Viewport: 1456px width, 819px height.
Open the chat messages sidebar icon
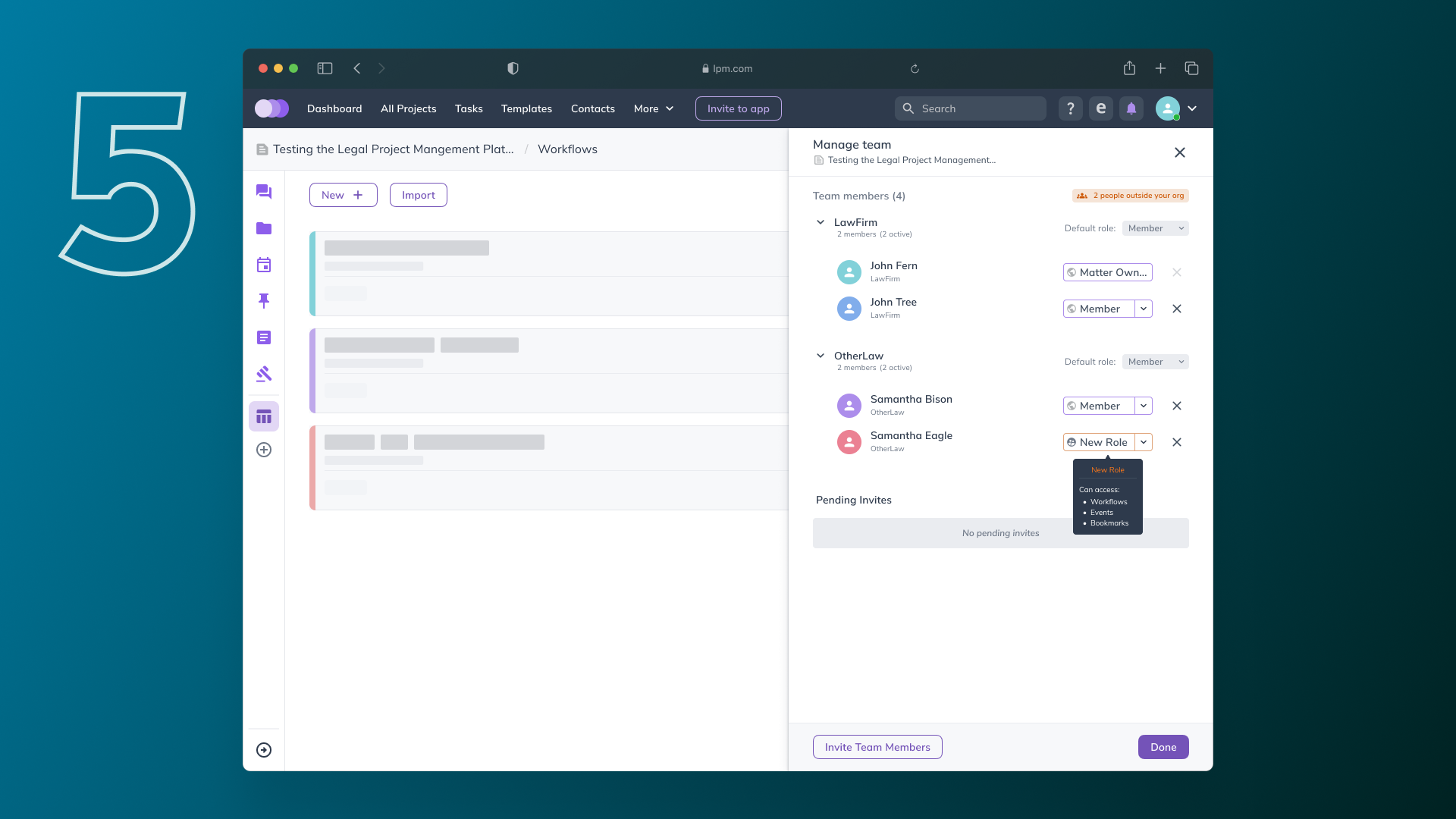click(x=263, y=192)
